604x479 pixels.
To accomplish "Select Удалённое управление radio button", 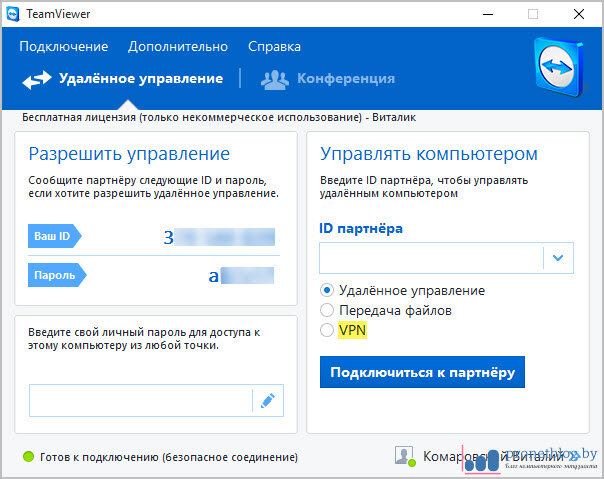I will point(327,290).
